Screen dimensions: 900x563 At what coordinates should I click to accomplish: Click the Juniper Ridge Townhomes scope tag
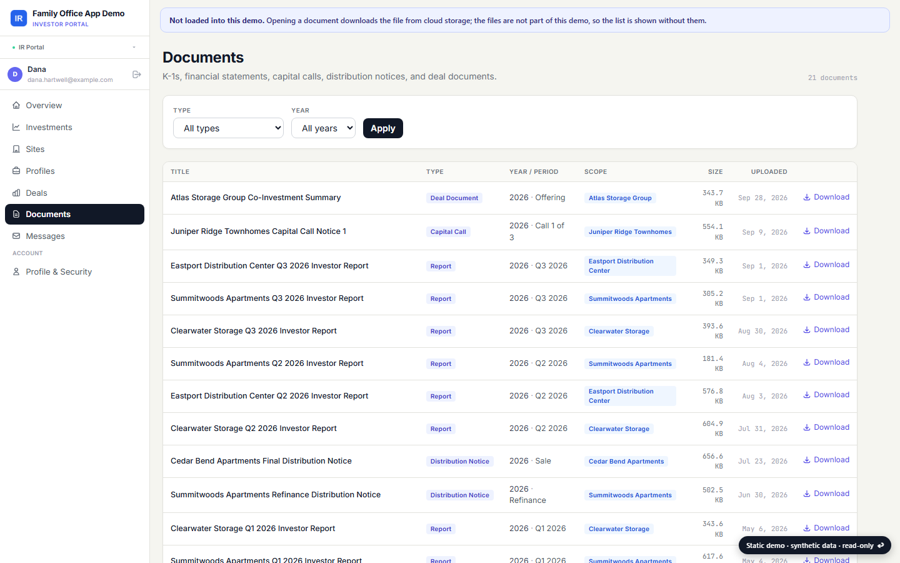point(630,232)
